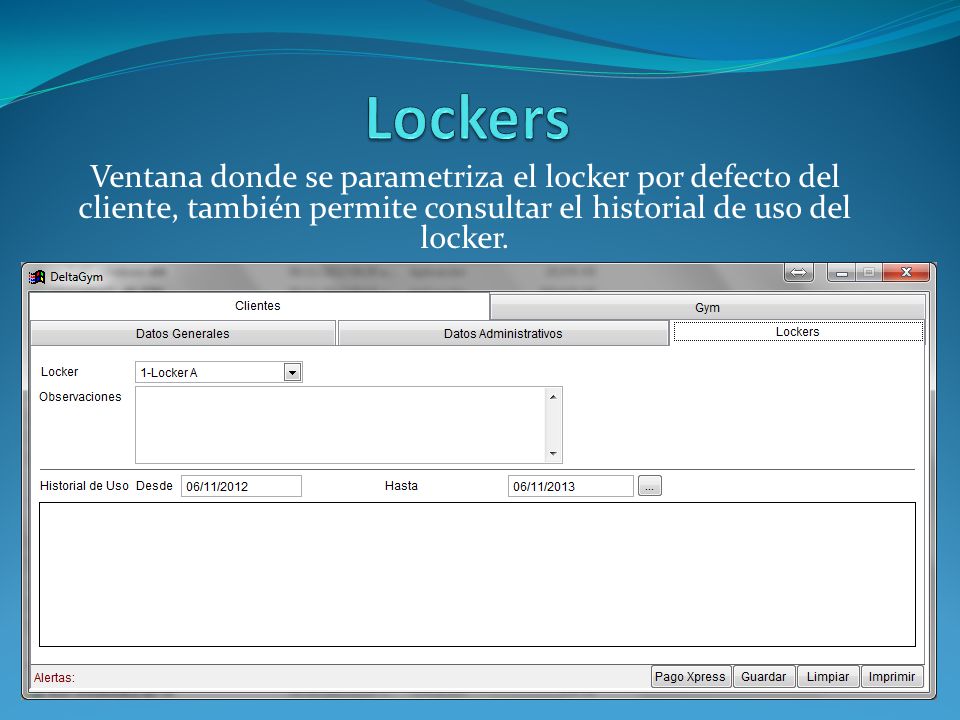Switch to the Clientes tab
Screen dimensions: 960x720
pos(258,306)
